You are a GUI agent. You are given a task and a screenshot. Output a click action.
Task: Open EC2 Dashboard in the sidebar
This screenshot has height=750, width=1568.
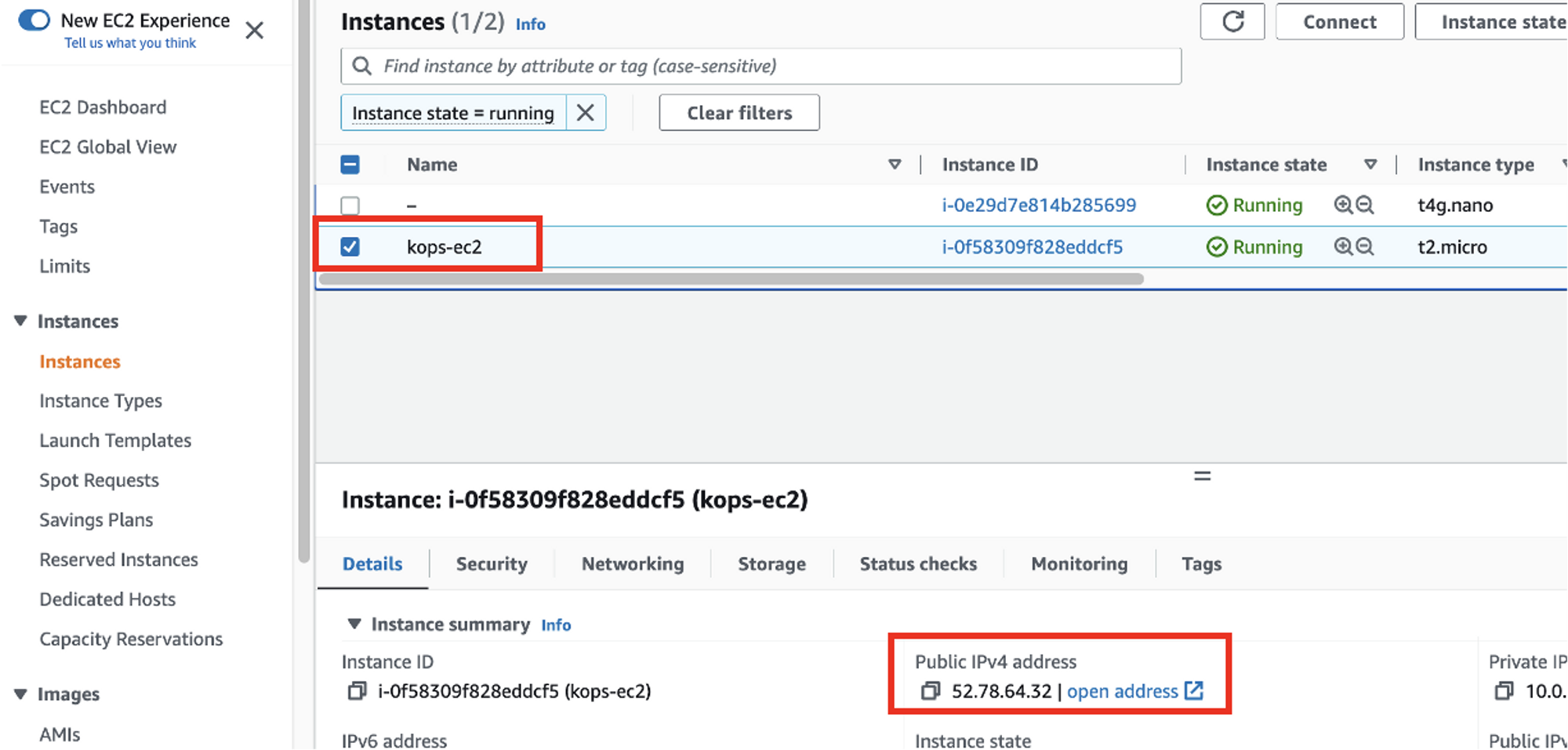coord(103,107)
